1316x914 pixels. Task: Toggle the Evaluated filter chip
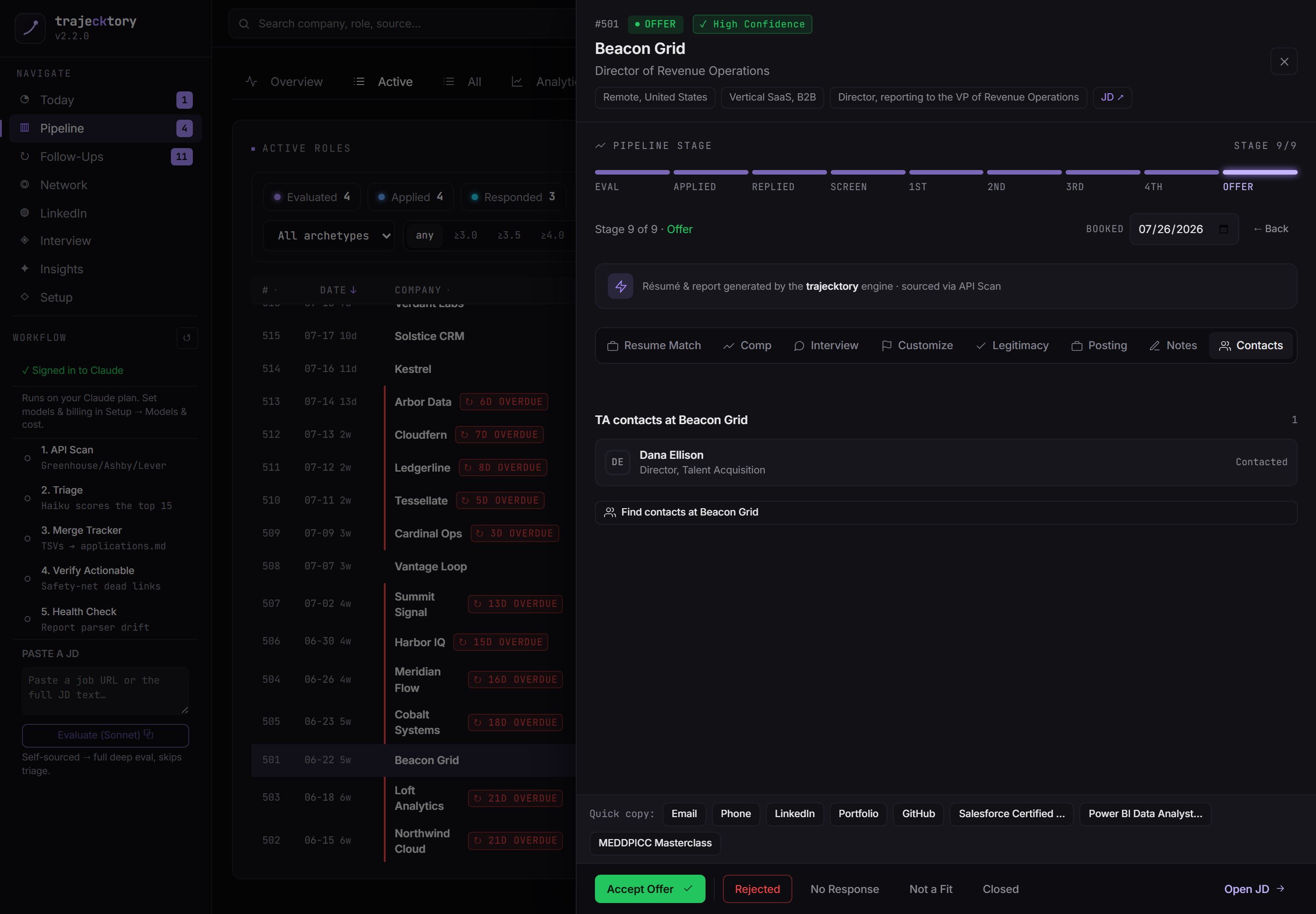pyautogui.click(x=312, y=197)
